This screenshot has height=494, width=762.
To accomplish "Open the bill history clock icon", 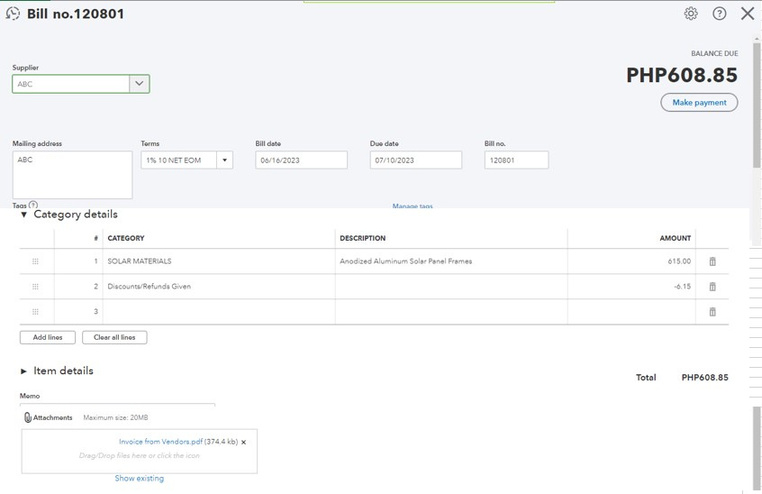I will [x=13, y=14].
